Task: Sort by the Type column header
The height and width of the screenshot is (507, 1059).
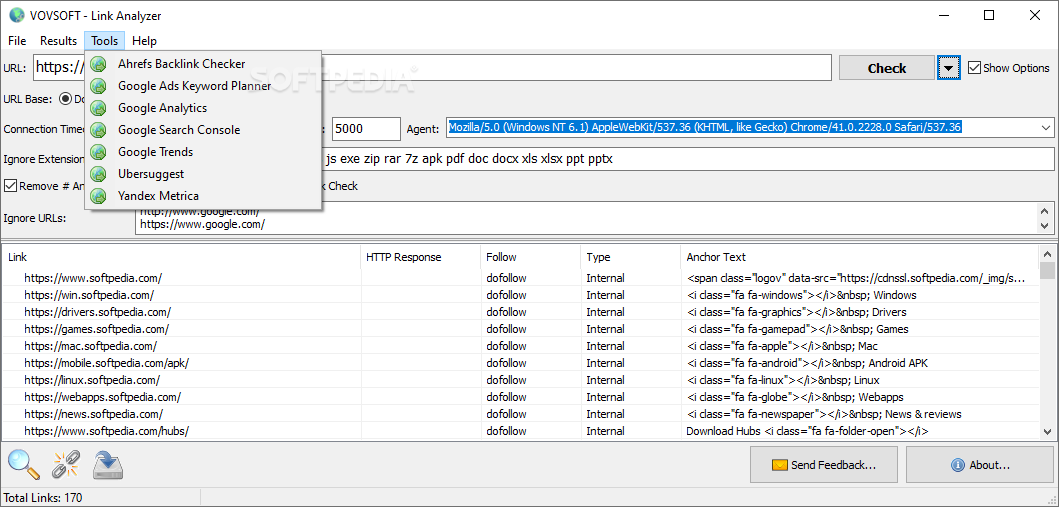Action: tap(631, 257)
